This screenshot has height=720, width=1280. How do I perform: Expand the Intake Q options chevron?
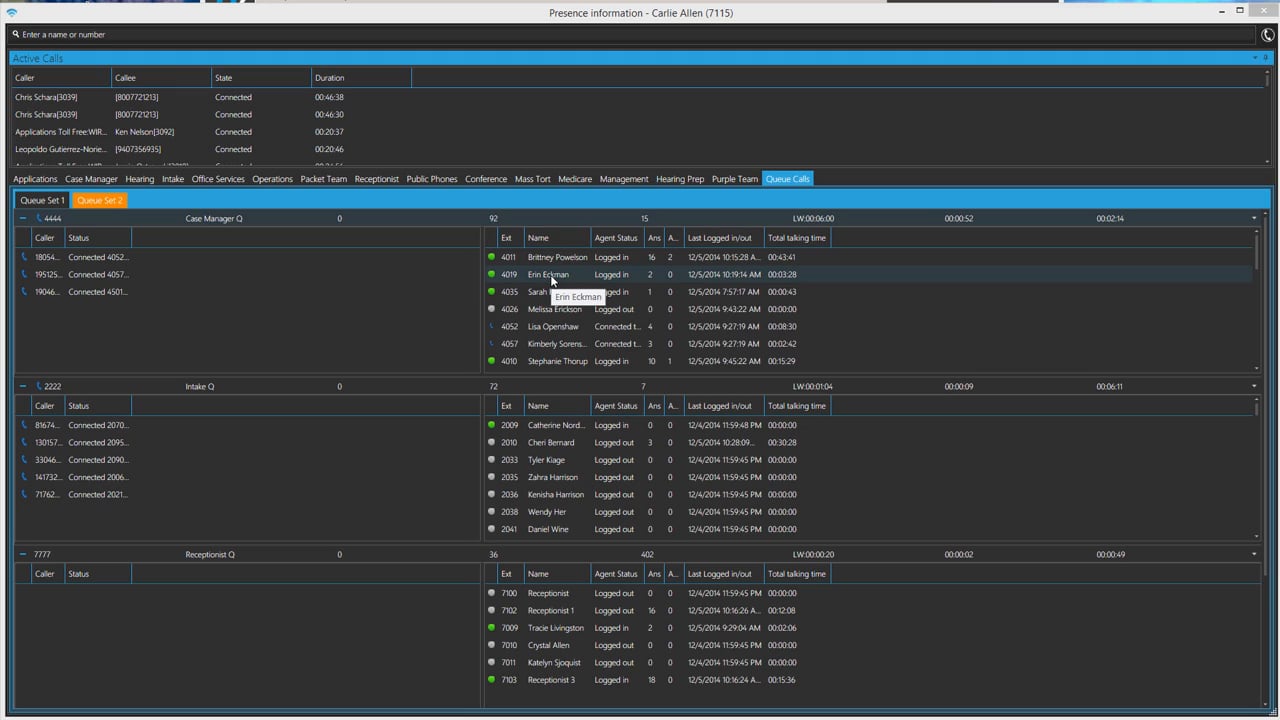coord(1254,386)
